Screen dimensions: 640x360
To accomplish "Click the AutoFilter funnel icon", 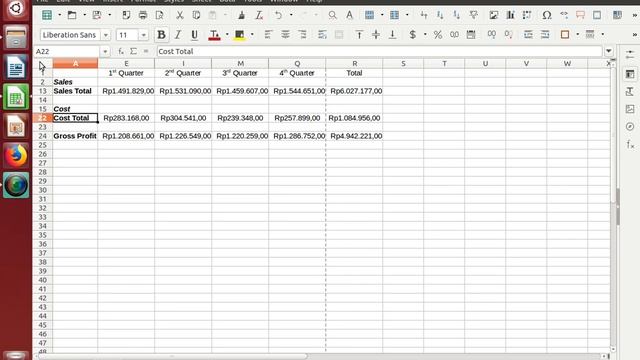I will coord(473,15).
